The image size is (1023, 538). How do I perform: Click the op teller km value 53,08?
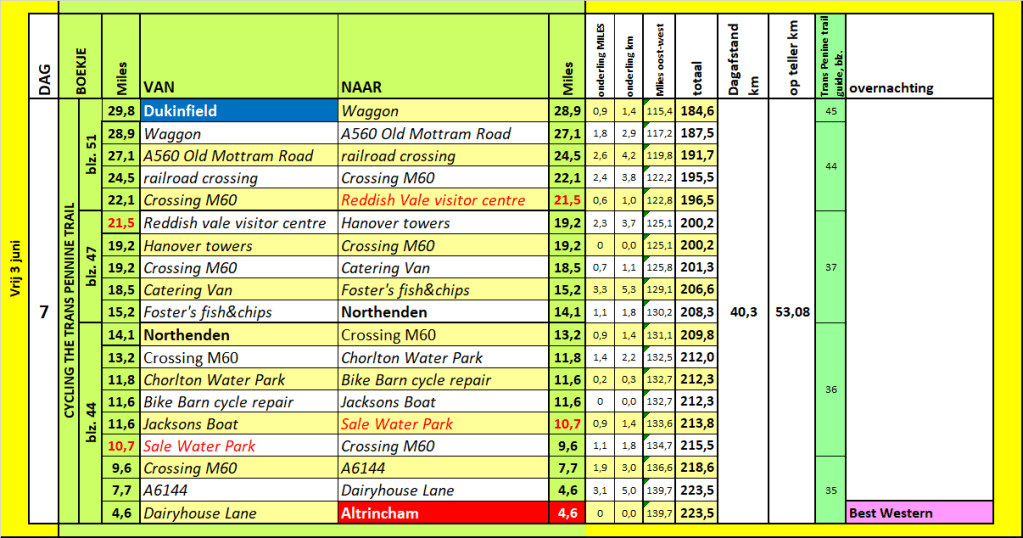click(792, 312)
